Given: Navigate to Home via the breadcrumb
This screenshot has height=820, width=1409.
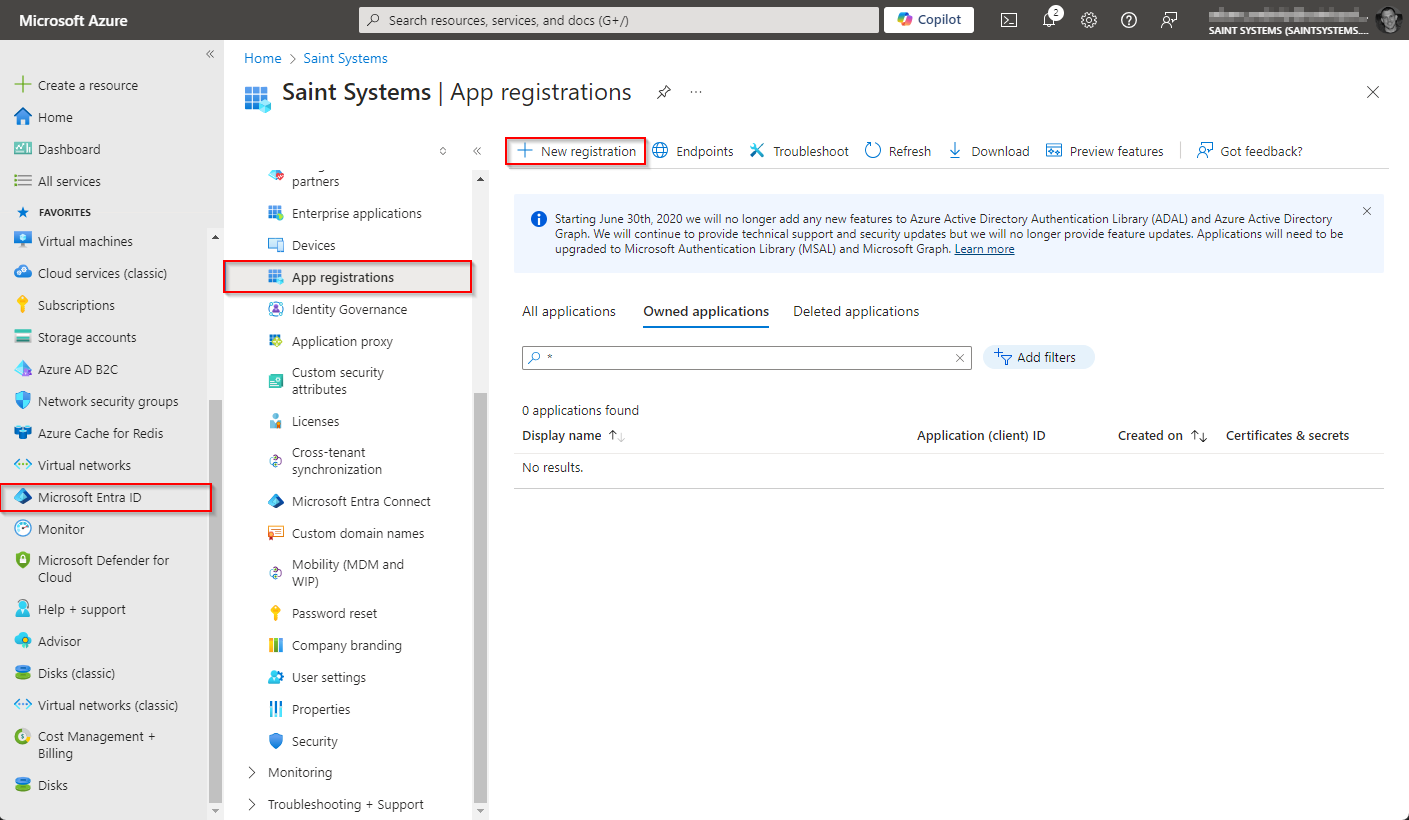Looking at the screenshot, I should [262, 58].
